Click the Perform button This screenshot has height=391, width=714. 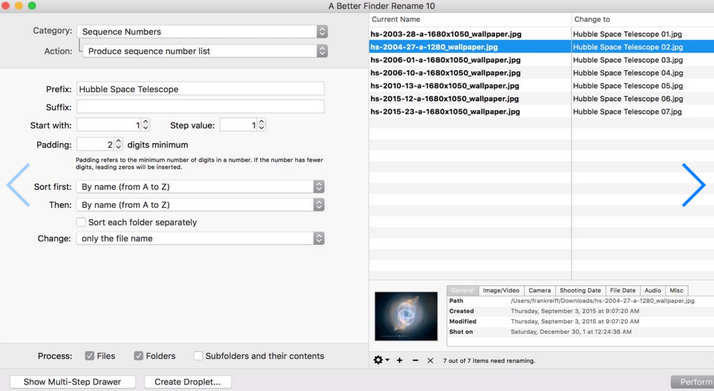point(693,382)
